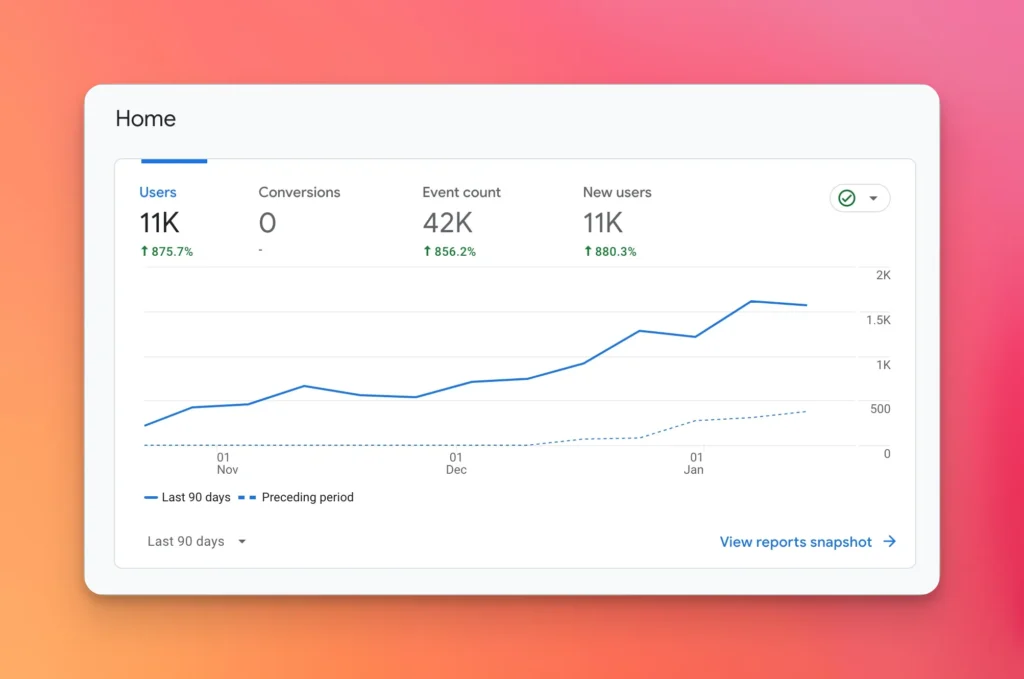Click the 01 Dec label on chart axis
Screen dimensions: 1024x679
point(456,463)
